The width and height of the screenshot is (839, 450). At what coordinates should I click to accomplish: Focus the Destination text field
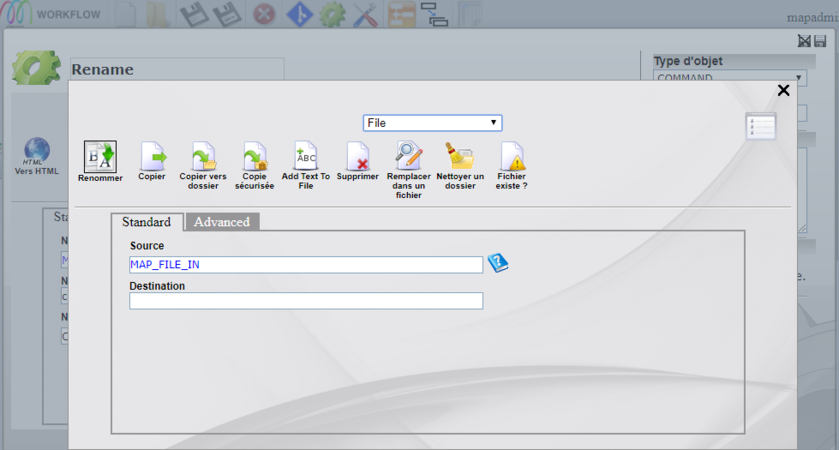tap(306, 301)
